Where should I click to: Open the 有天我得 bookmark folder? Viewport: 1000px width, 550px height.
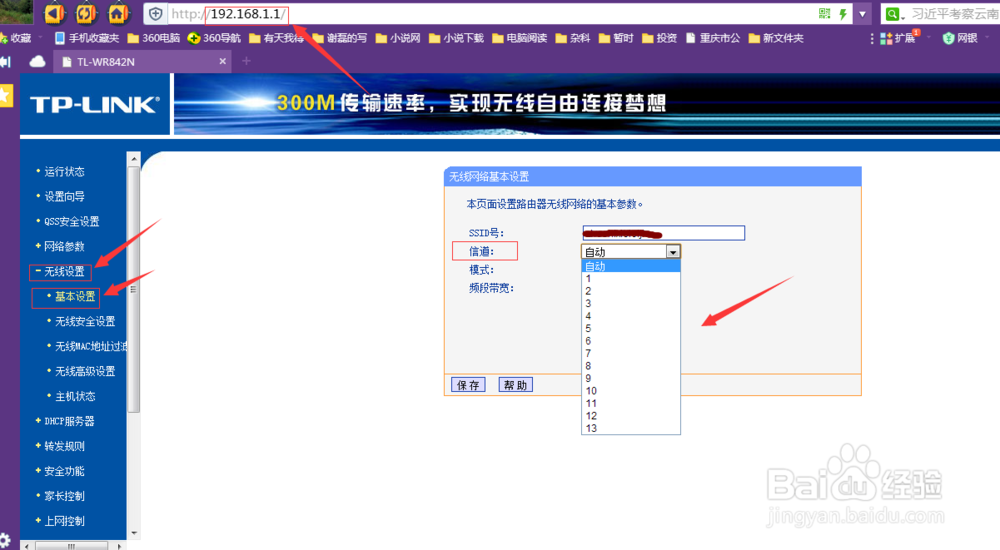click(x=276, y=38)
